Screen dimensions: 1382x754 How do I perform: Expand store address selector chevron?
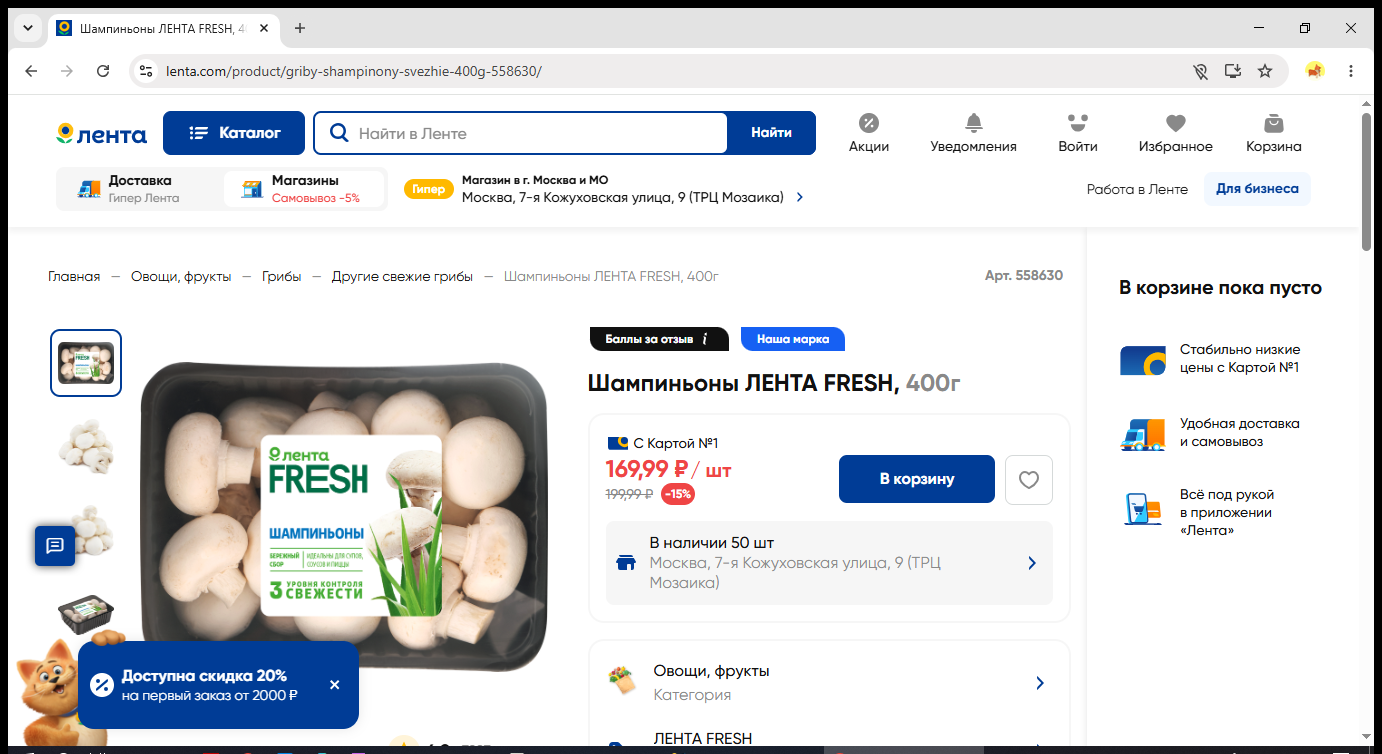[x=800, y=197]
